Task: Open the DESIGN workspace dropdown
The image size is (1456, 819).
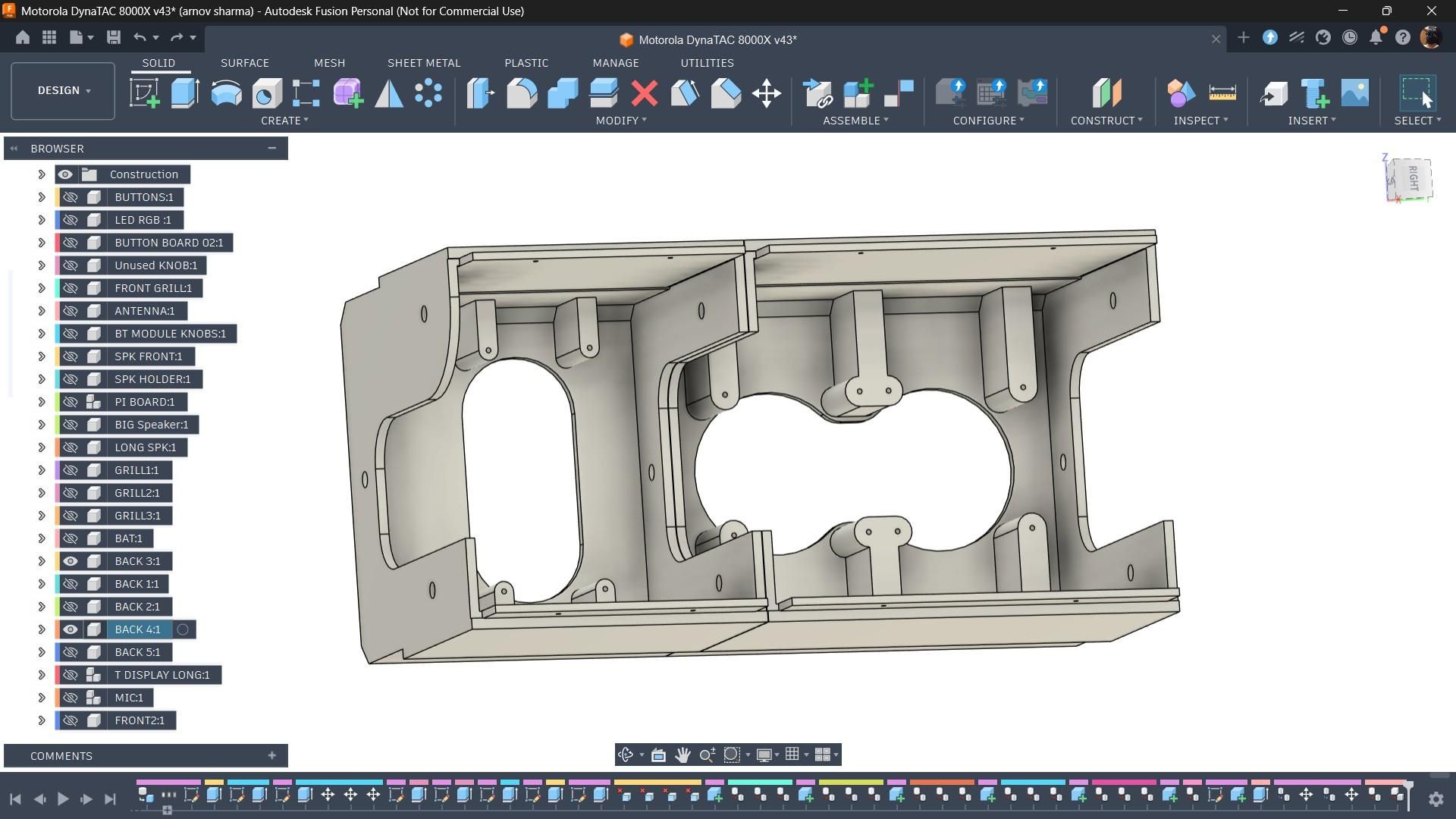Action: pyautogui.click(x=63, y=91)
